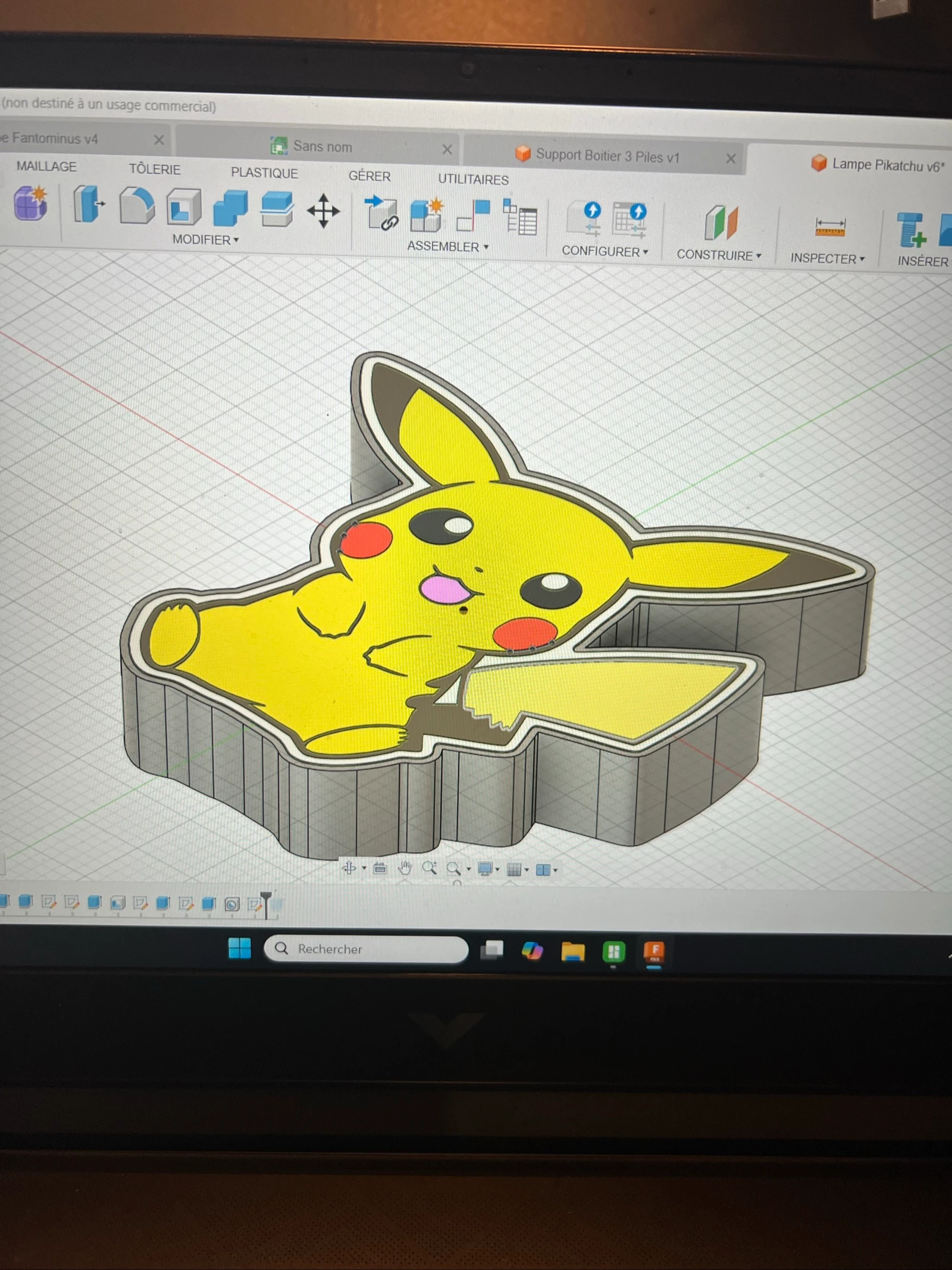Select the last sketch feature before the timeline marker
Screen dimensions: 952x1270
(255, 904)
